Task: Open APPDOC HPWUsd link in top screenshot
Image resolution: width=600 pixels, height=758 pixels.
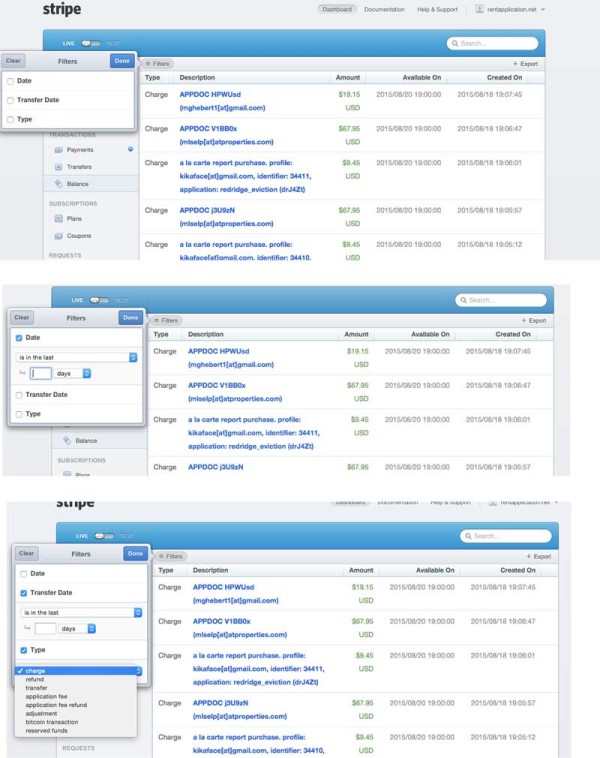Action: click(x=210, y=95)
